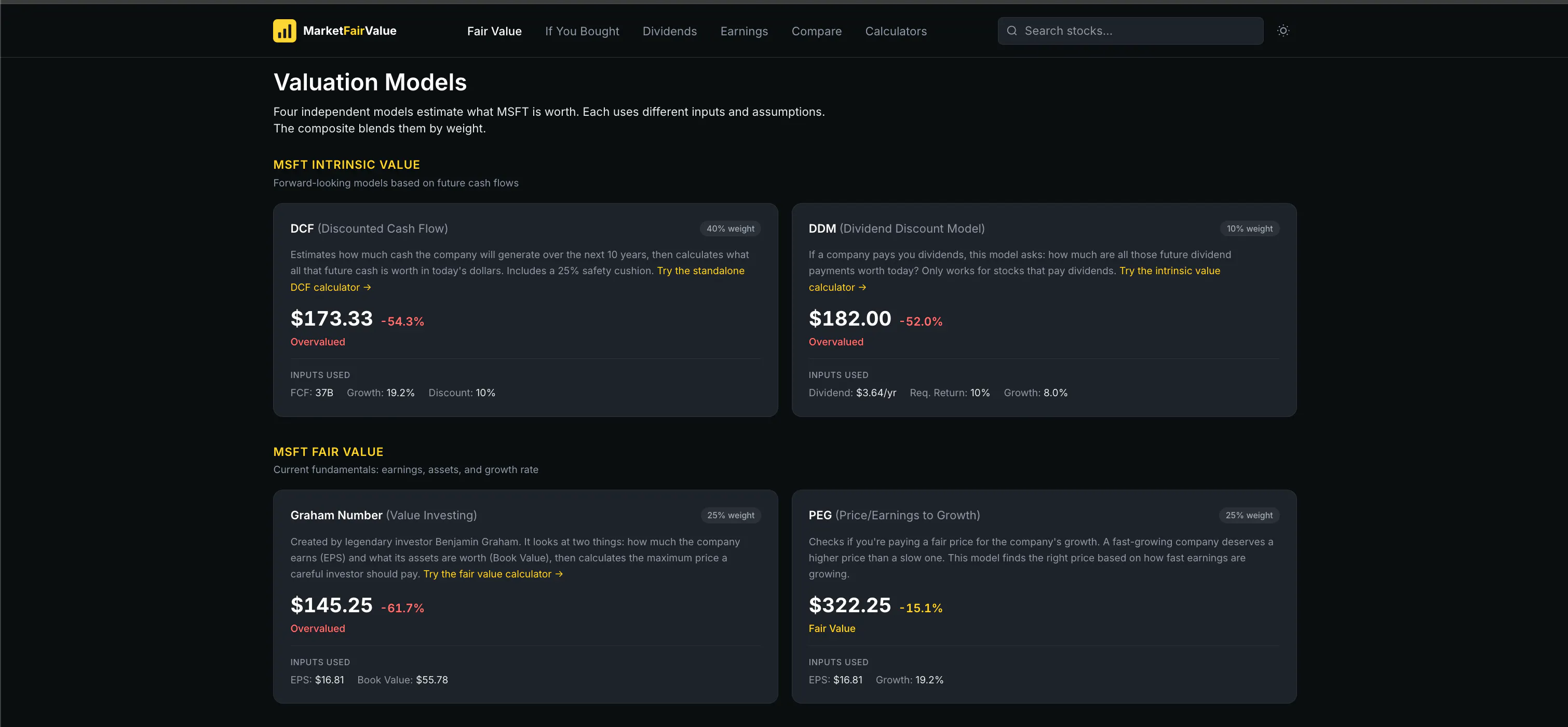Click the Dividend: $3.64/yr input value
This screenshot has width=1568, height=727.
coord(852,393)
